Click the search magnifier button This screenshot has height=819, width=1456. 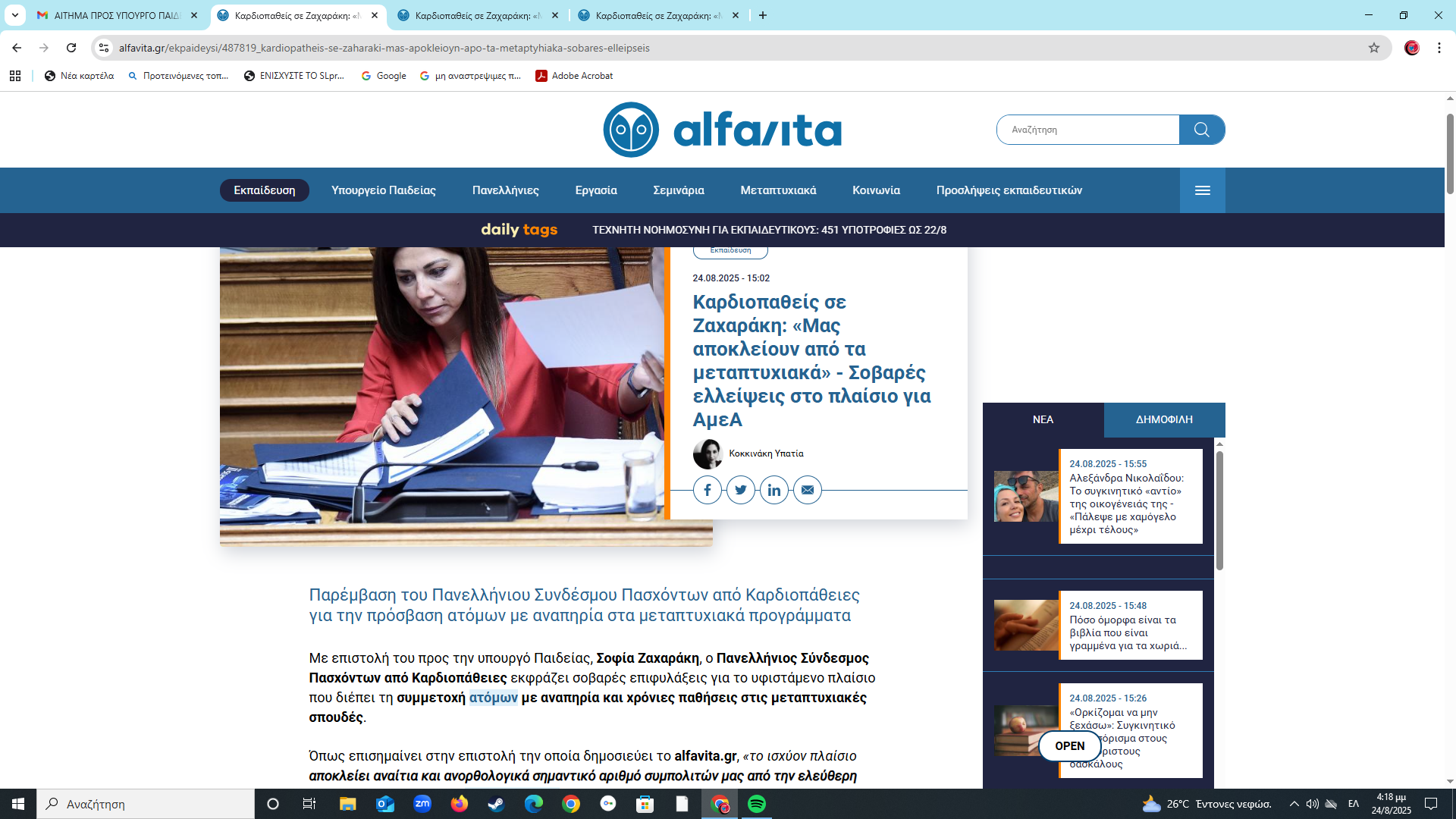pos(1201,130)
